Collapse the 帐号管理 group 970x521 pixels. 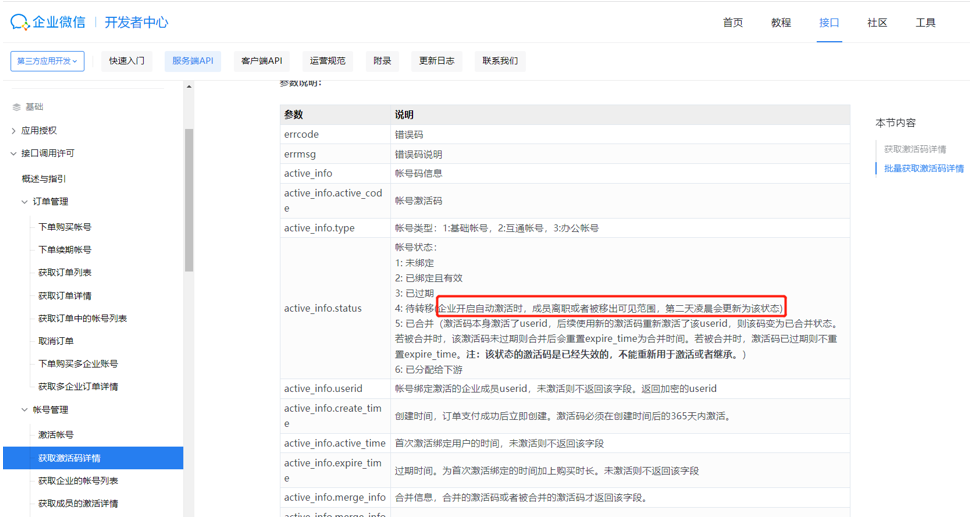point(25,410)
